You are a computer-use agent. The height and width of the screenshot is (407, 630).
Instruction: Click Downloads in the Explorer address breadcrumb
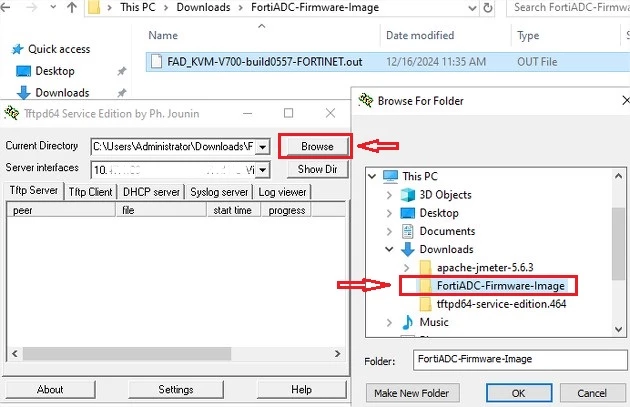[x=203, y=7]
